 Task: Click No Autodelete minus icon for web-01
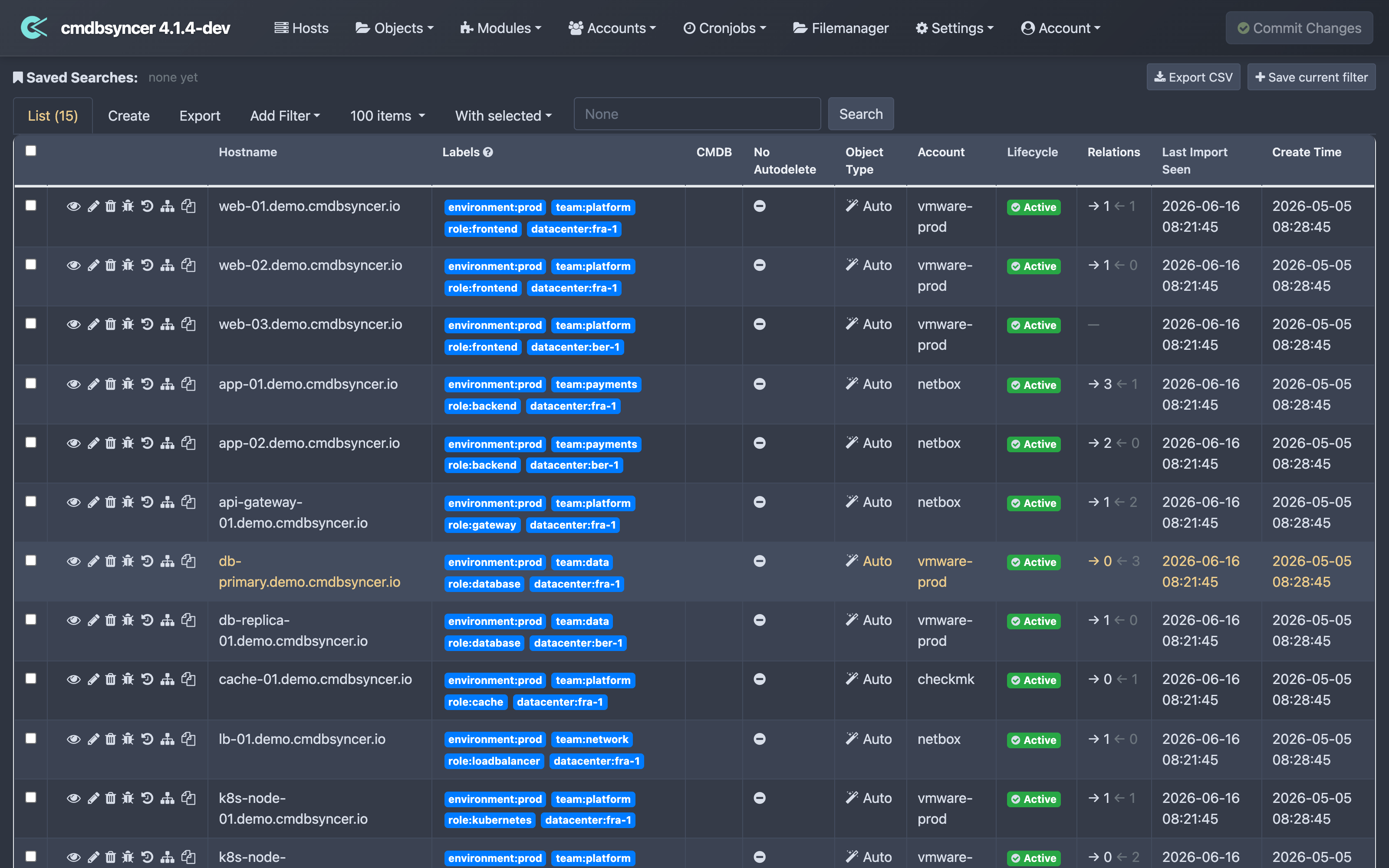[x=759, y=206]
